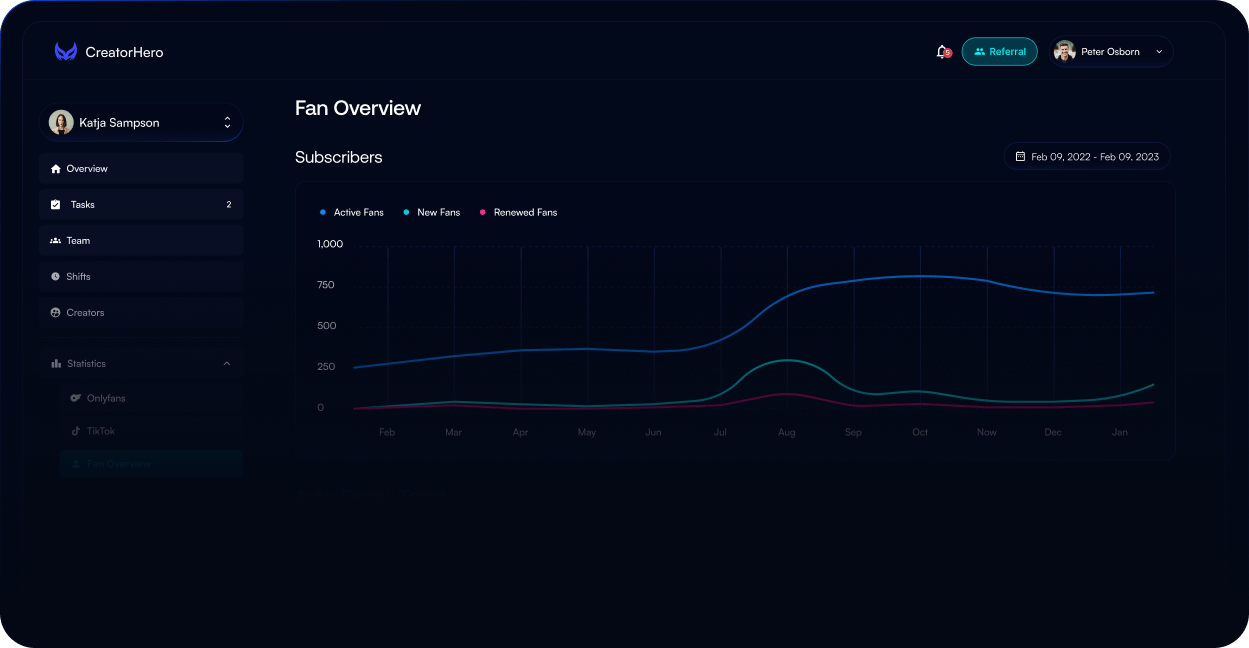Click the CreatorHero logo icon
The height and width of the screenshot is (648, 1249).
pos(66,52)
